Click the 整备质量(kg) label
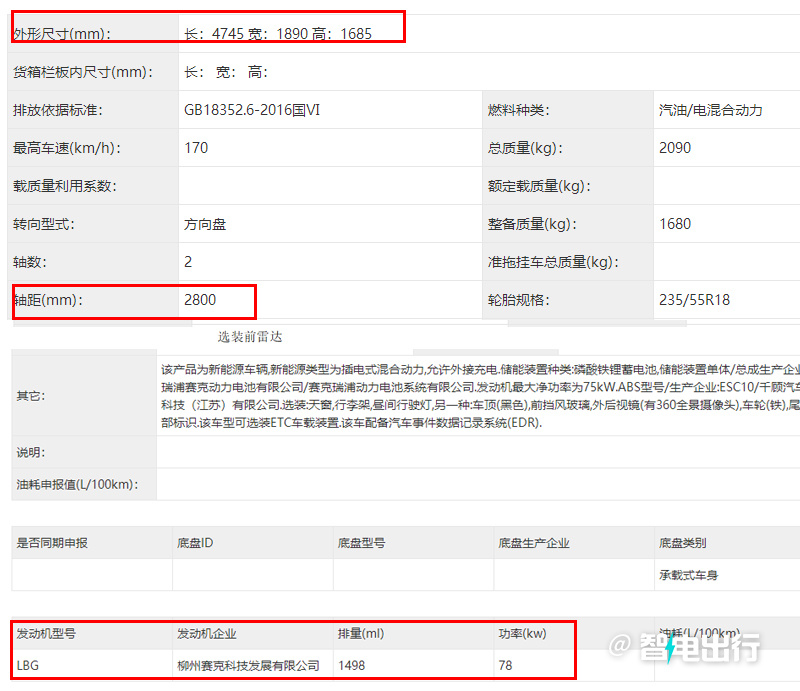This screenshot has height=691, width=800. pyautogui.click(x=532, y=224)
